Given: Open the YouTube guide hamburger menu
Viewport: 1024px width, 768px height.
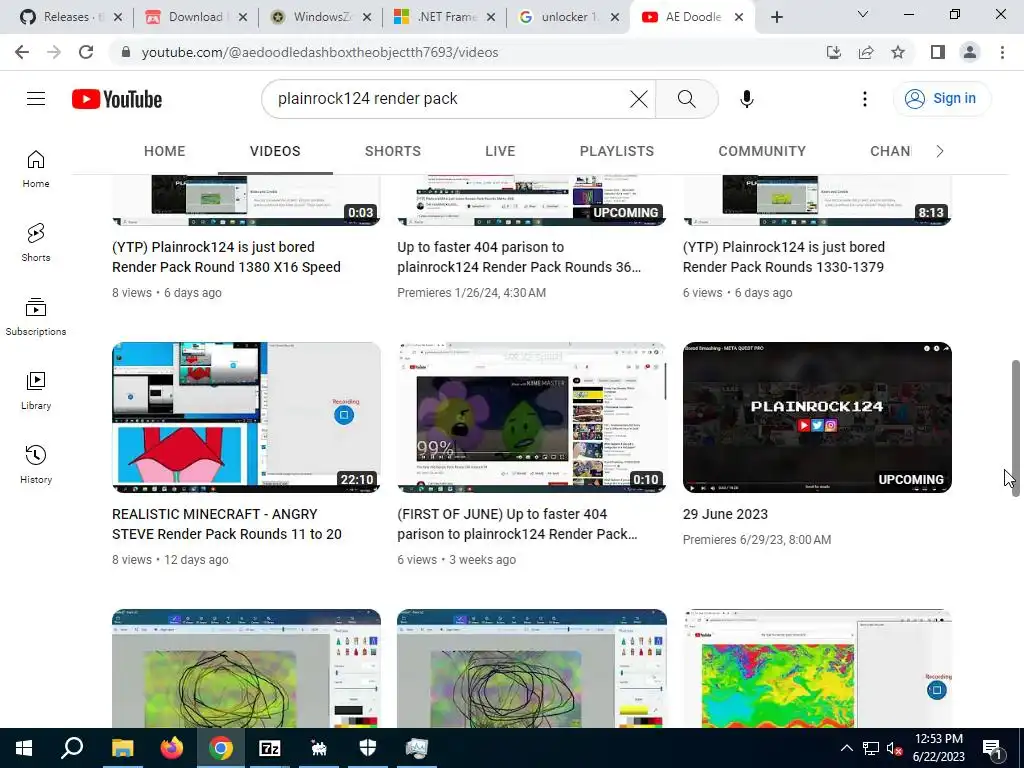Looking at the screenshot, I should (x=36, y=99).
